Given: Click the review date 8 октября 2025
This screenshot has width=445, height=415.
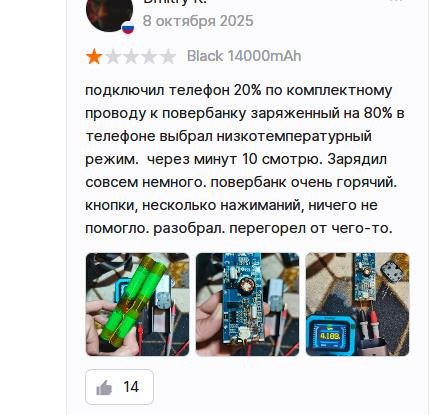Looking at the screenshot, I should [198, 21].
